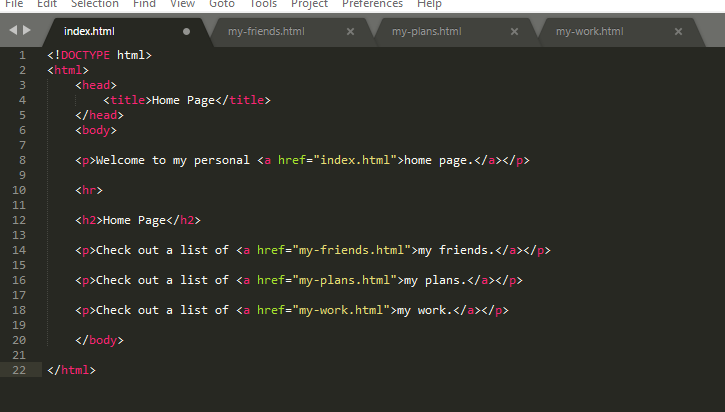
Task: Click the previous tab left arrow
Action: (13, 30)
